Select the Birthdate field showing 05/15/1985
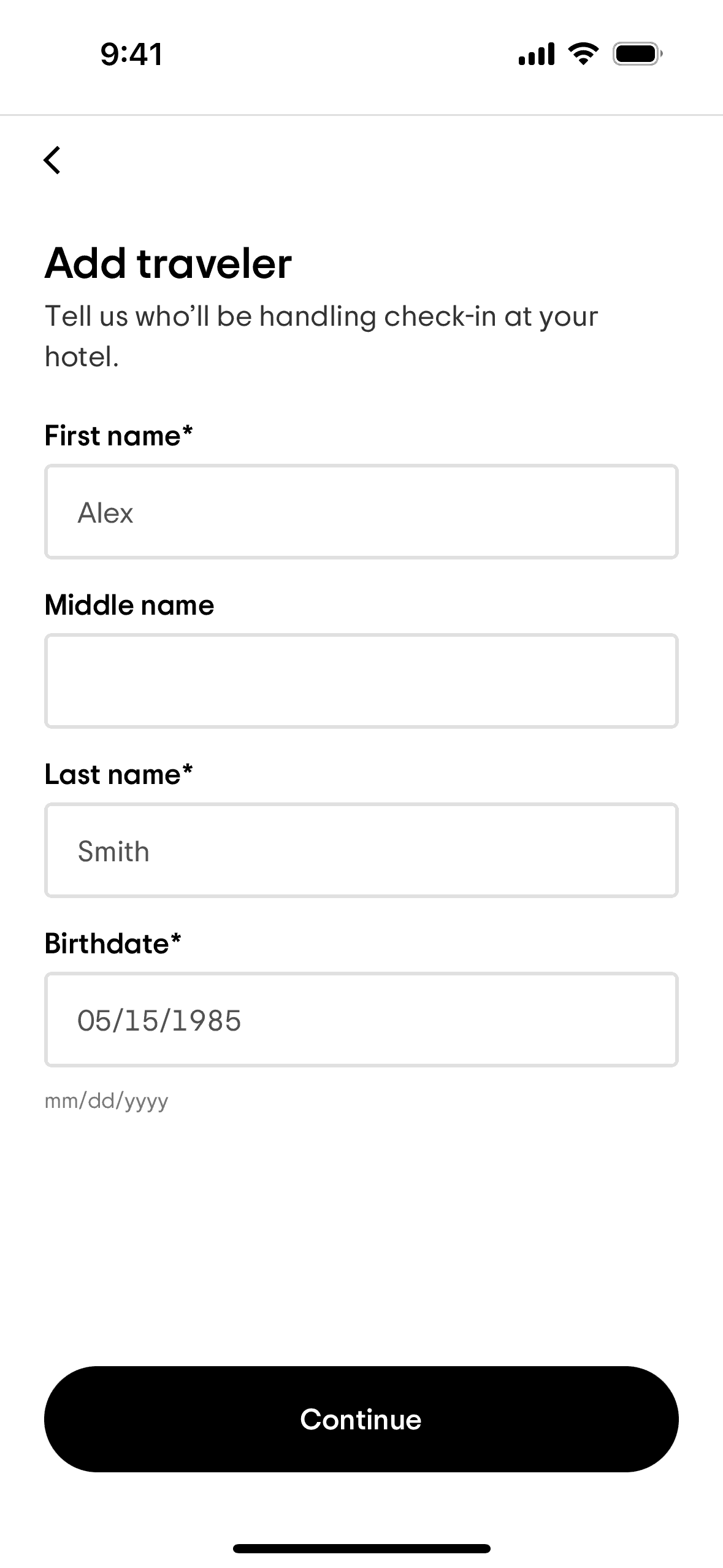The height and width of the screenshot is (1568, 723). click(361, 1020)
